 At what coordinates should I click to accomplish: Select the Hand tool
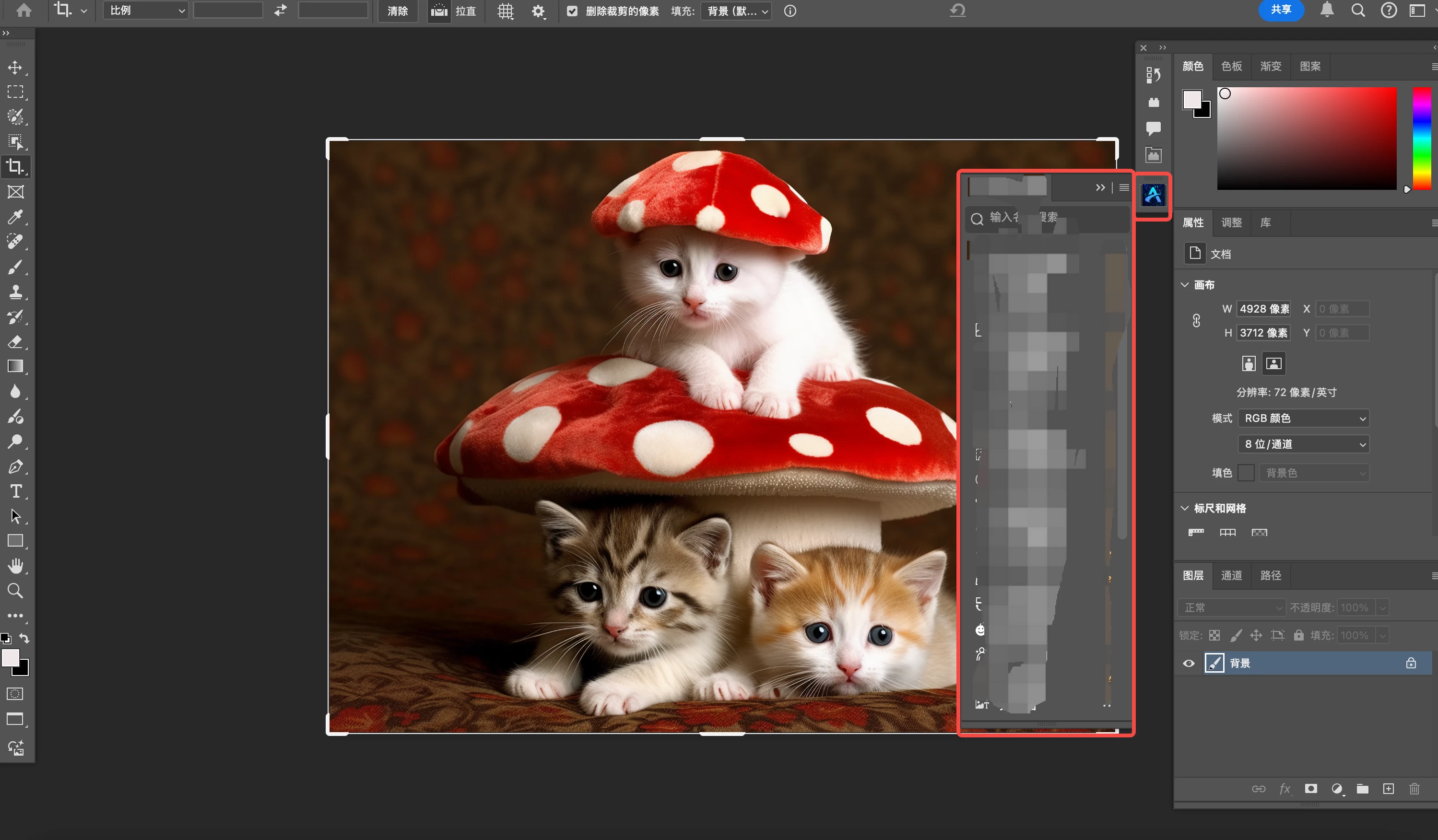15,566
